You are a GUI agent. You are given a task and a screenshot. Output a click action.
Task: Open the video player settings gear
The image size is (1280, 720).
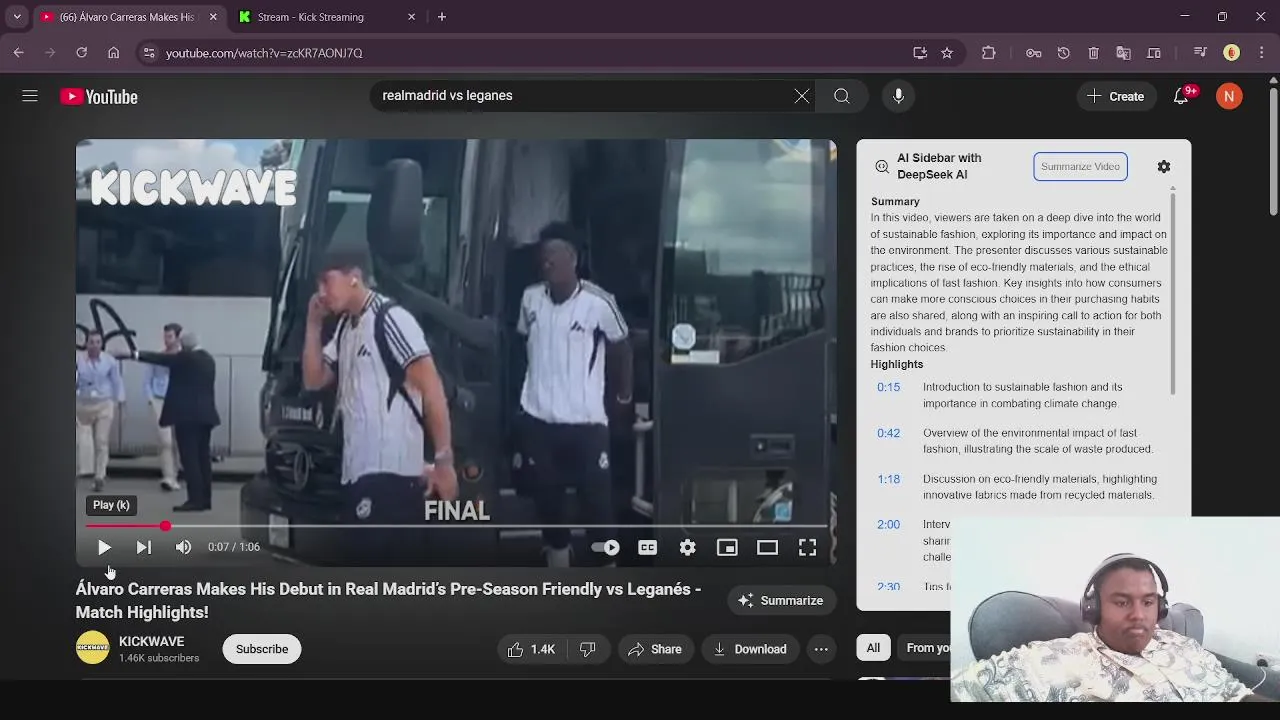coord(688,547)
